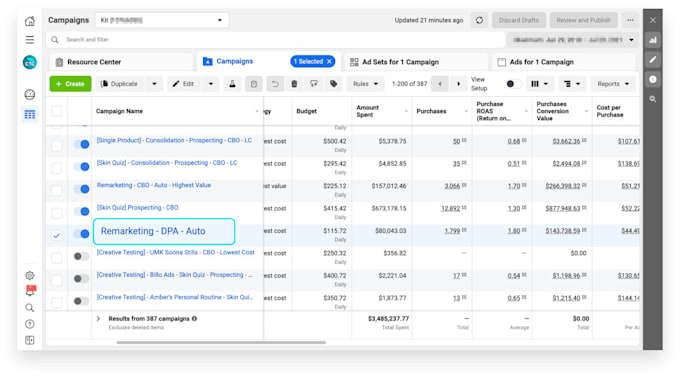Open the account overview gauge icon

coord(29,95)
